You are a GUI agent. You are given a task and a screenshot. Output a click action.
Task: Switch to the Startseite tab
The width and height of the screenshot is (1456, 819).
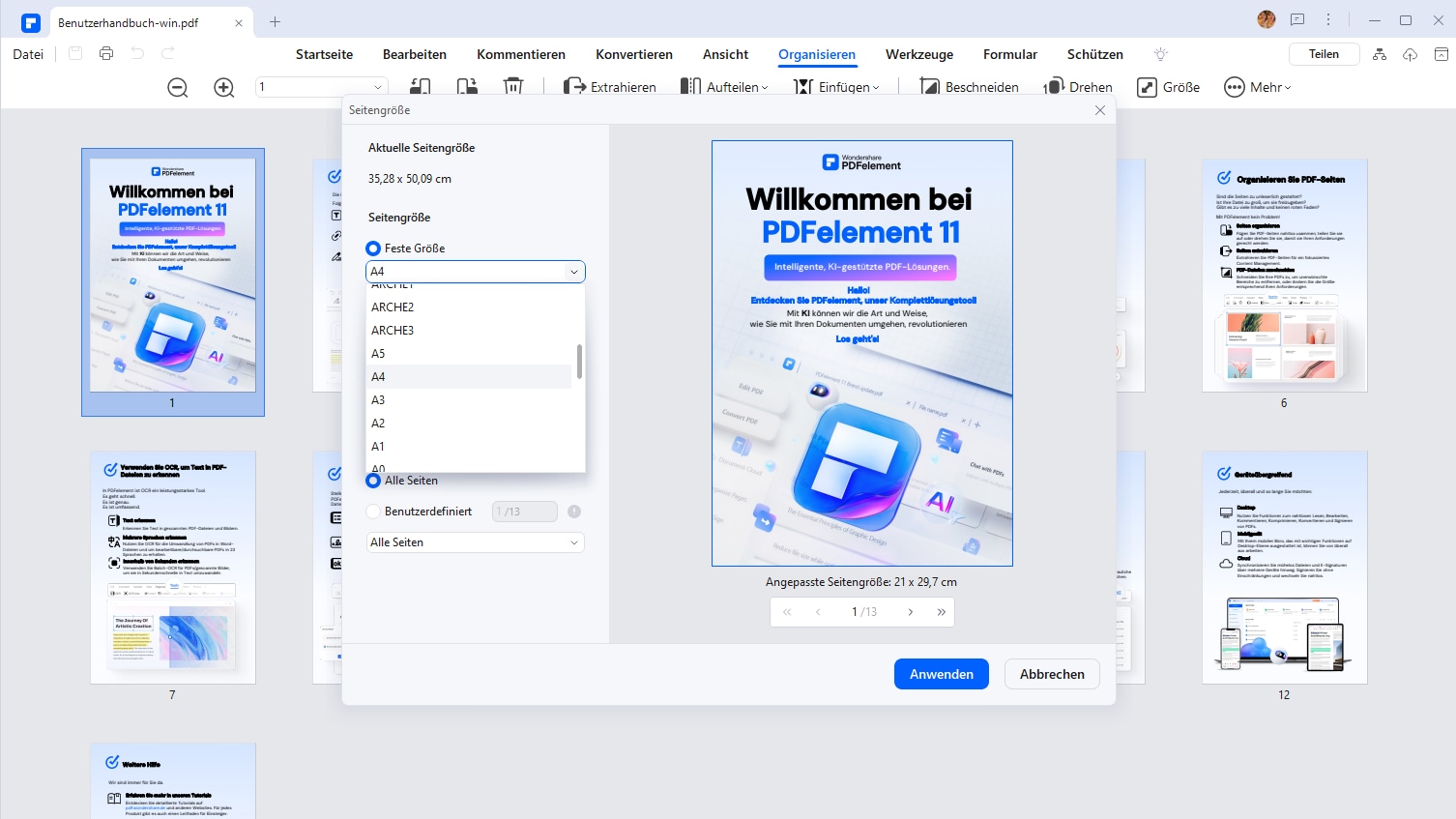(x=324, y=54)
